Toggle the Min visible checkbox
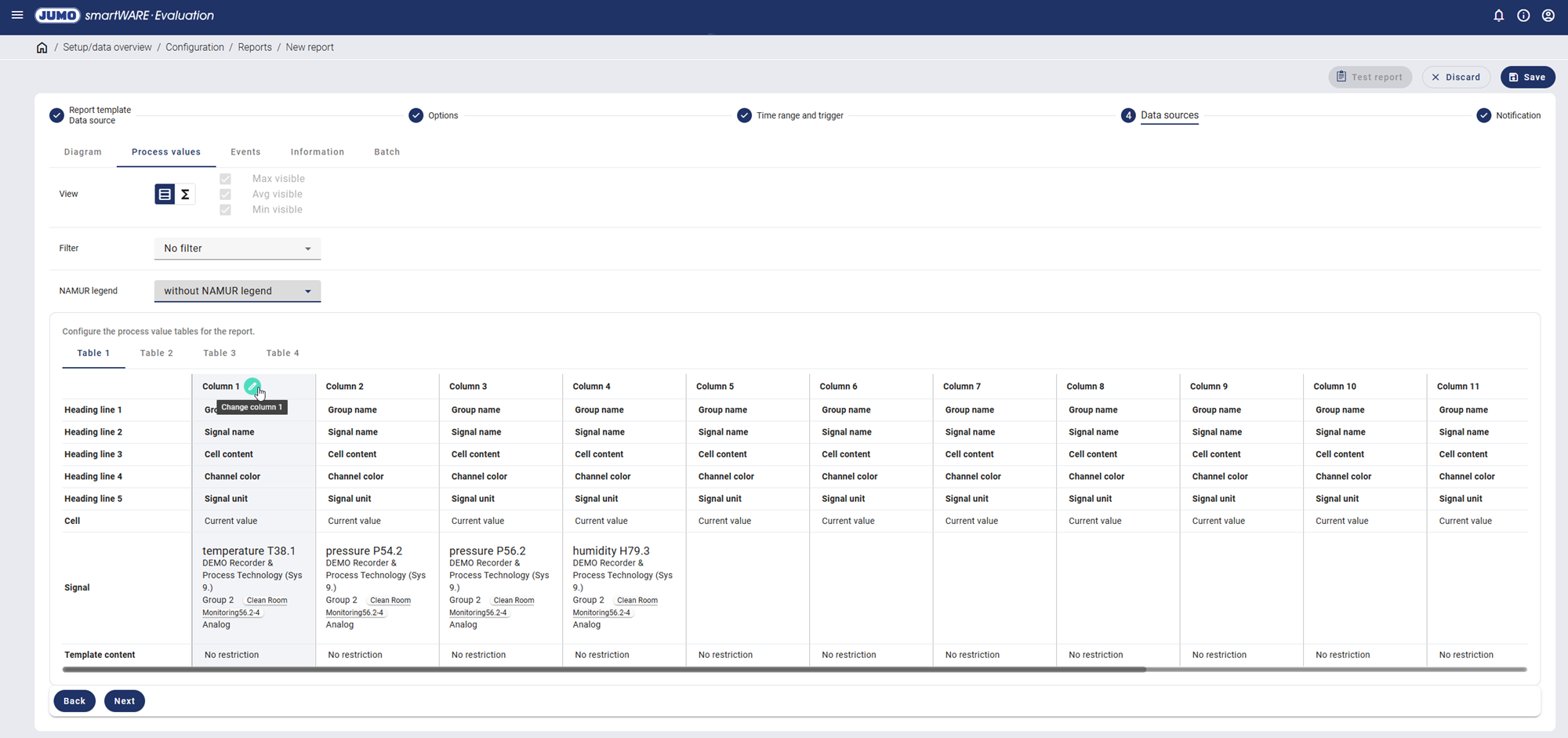1568x738 pixels. click(226, 209)
